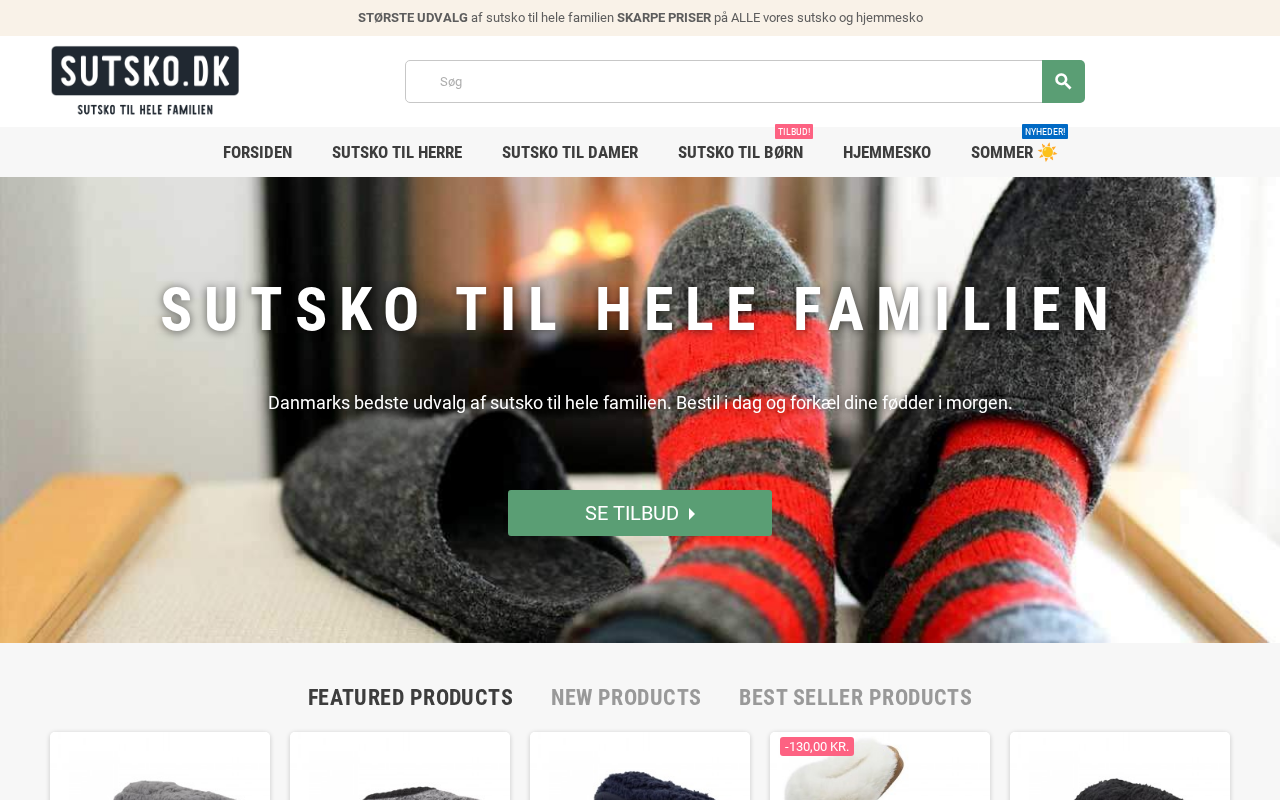
Task: Click the green search magnifier button
Action: pyautogui.click(x=1063, y=81)
